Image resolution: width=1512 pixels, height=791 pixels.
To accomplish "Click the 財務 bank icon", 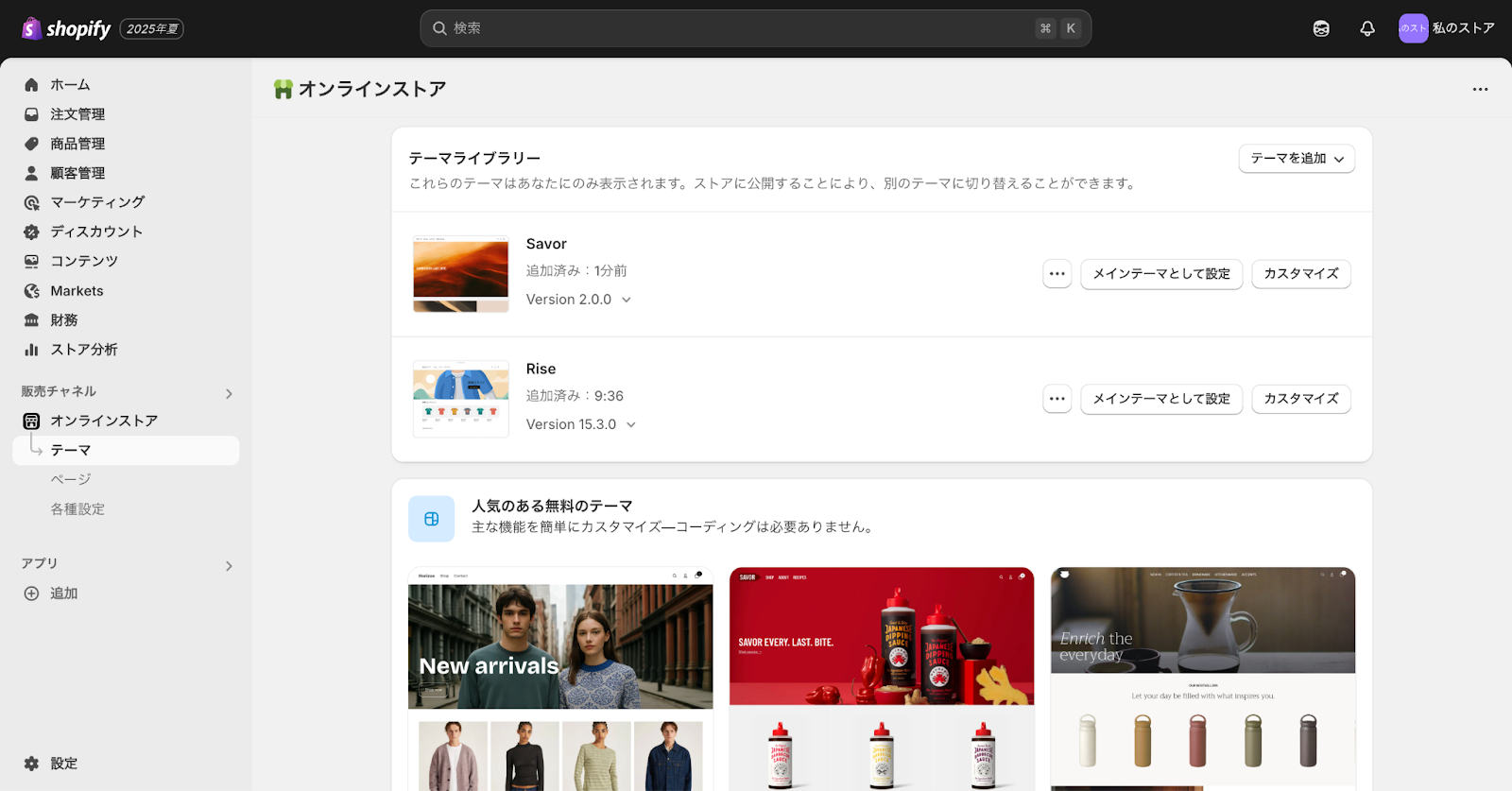I will coord(31,320).
